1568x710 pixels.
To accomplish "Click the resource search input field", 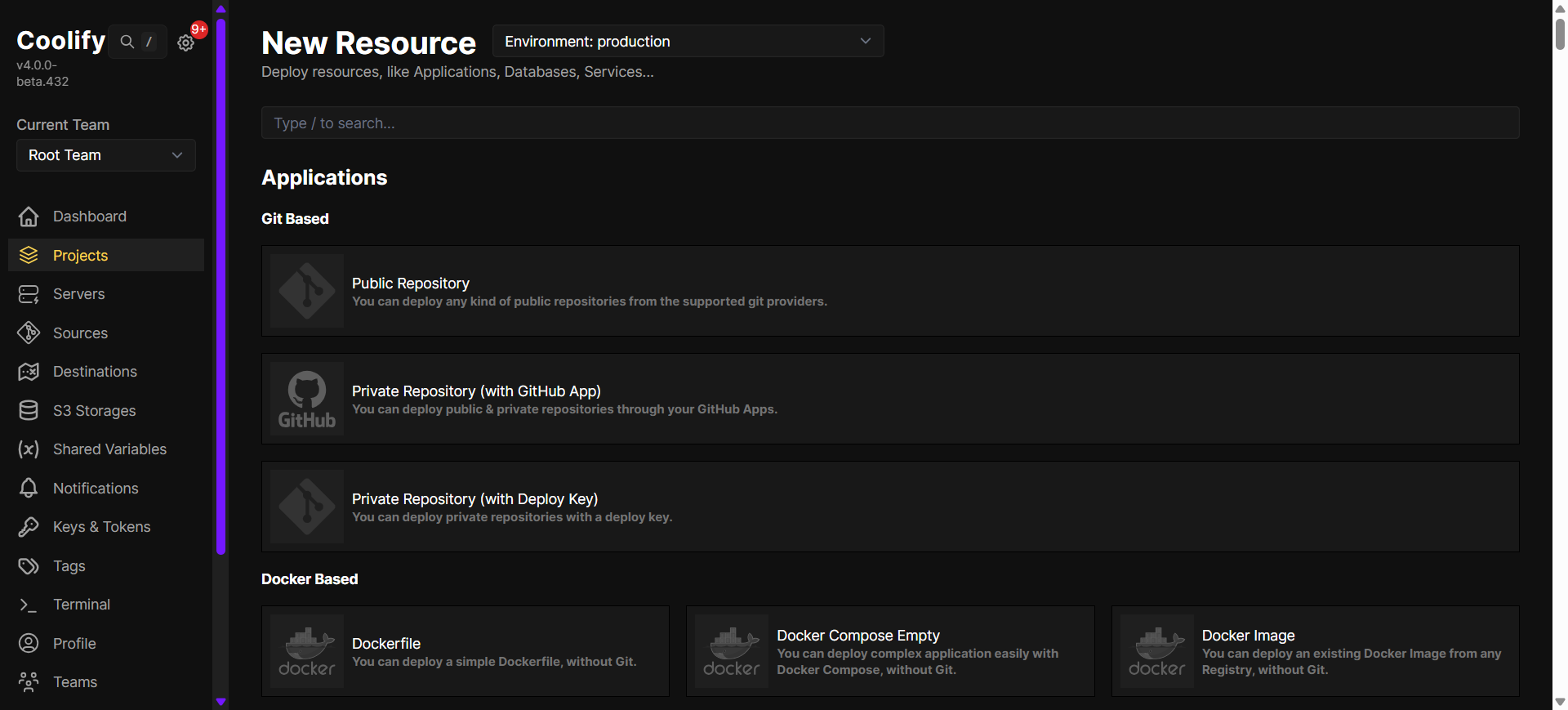I will tap(890, 123).
